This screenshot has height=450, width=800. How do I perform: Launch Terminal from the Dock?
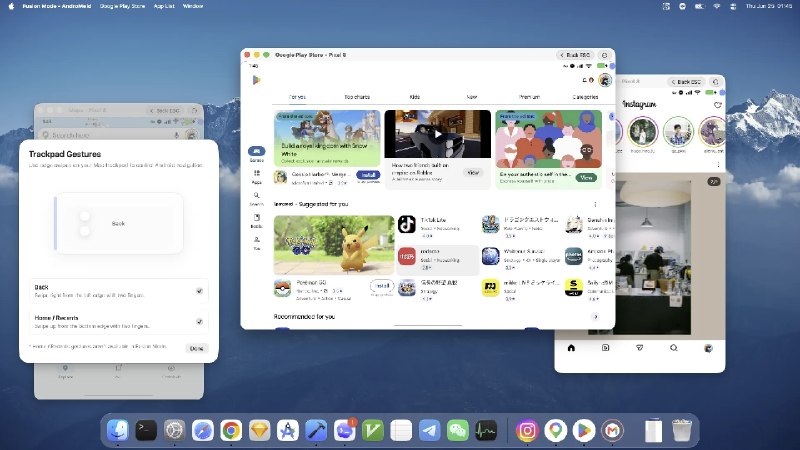point(146,431)
